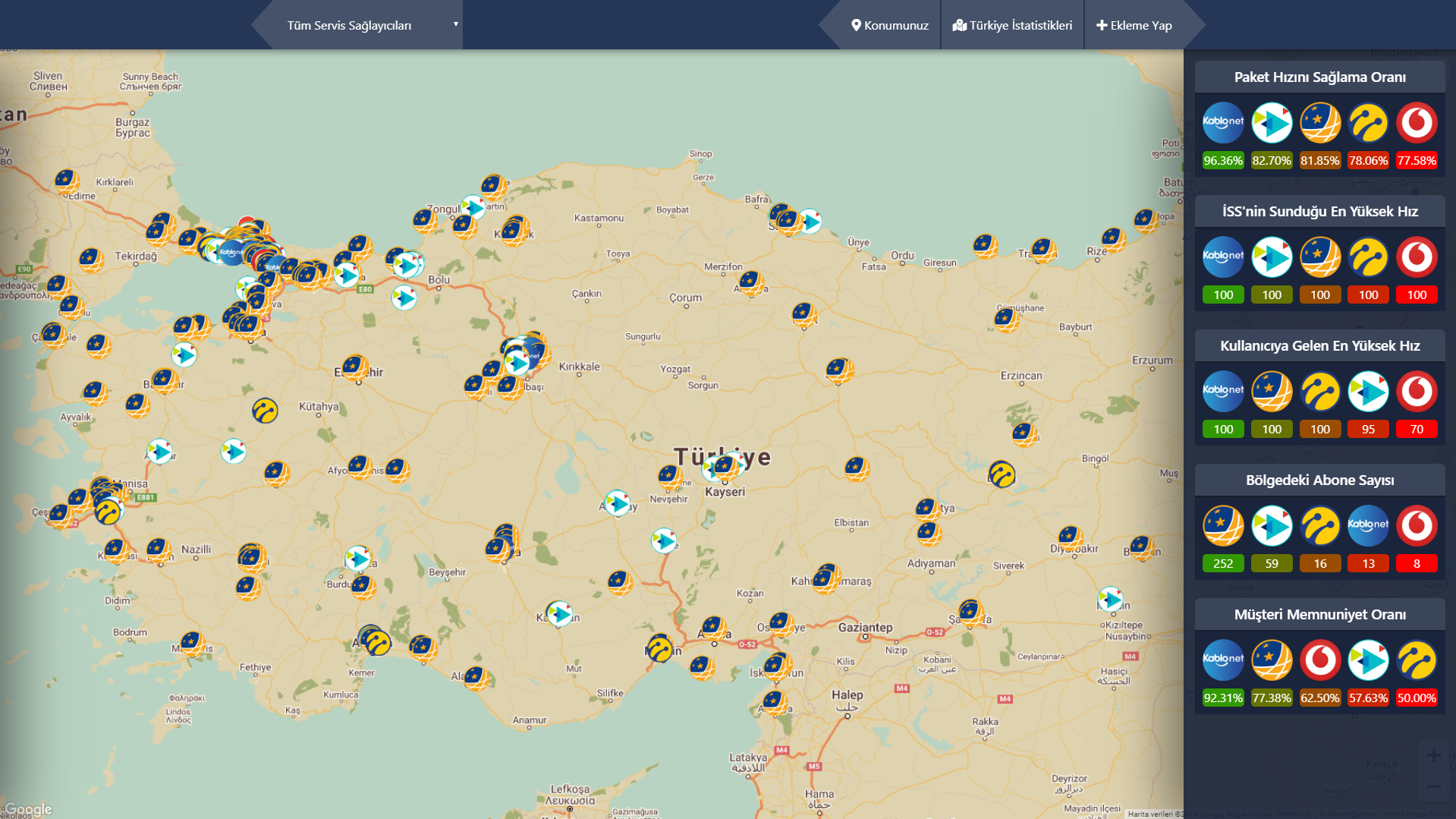
Task: Click Vodafone icon above 62.50%
Action: tap(1320, 660)
